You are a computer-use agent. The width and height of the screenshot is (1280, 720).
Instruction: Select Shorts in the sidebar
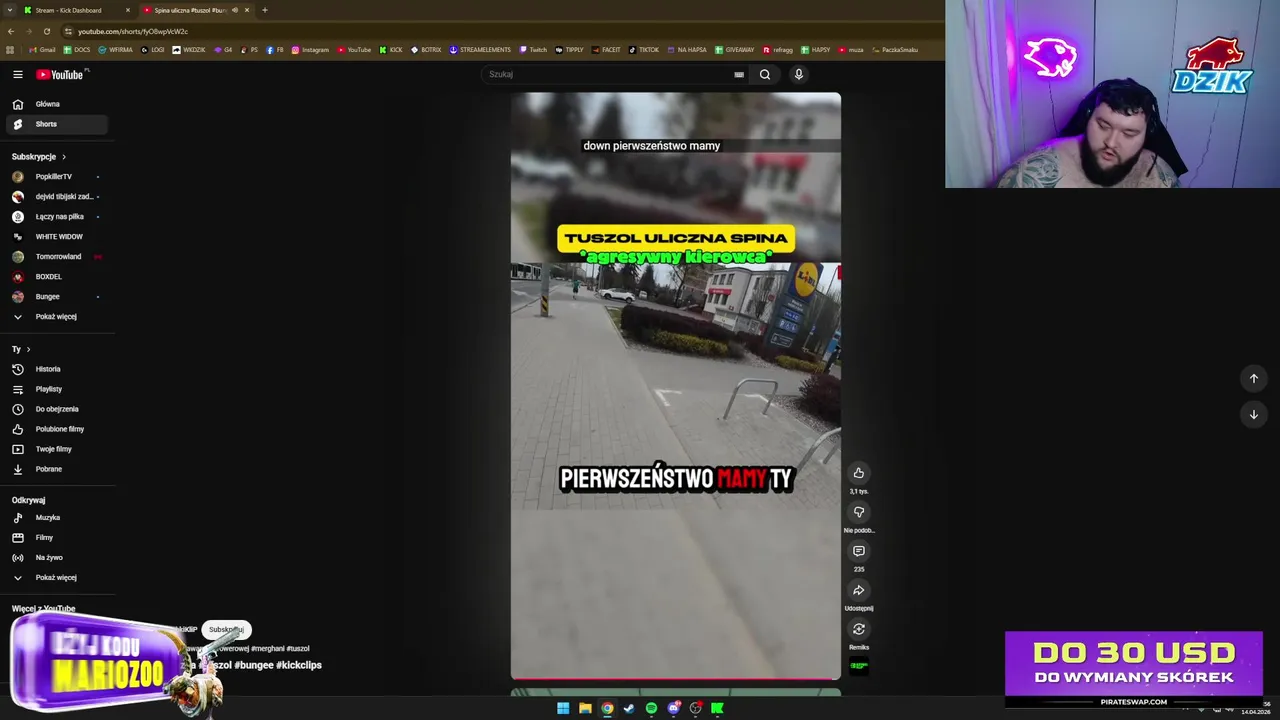pyautogui.click(x=57, y=124)
